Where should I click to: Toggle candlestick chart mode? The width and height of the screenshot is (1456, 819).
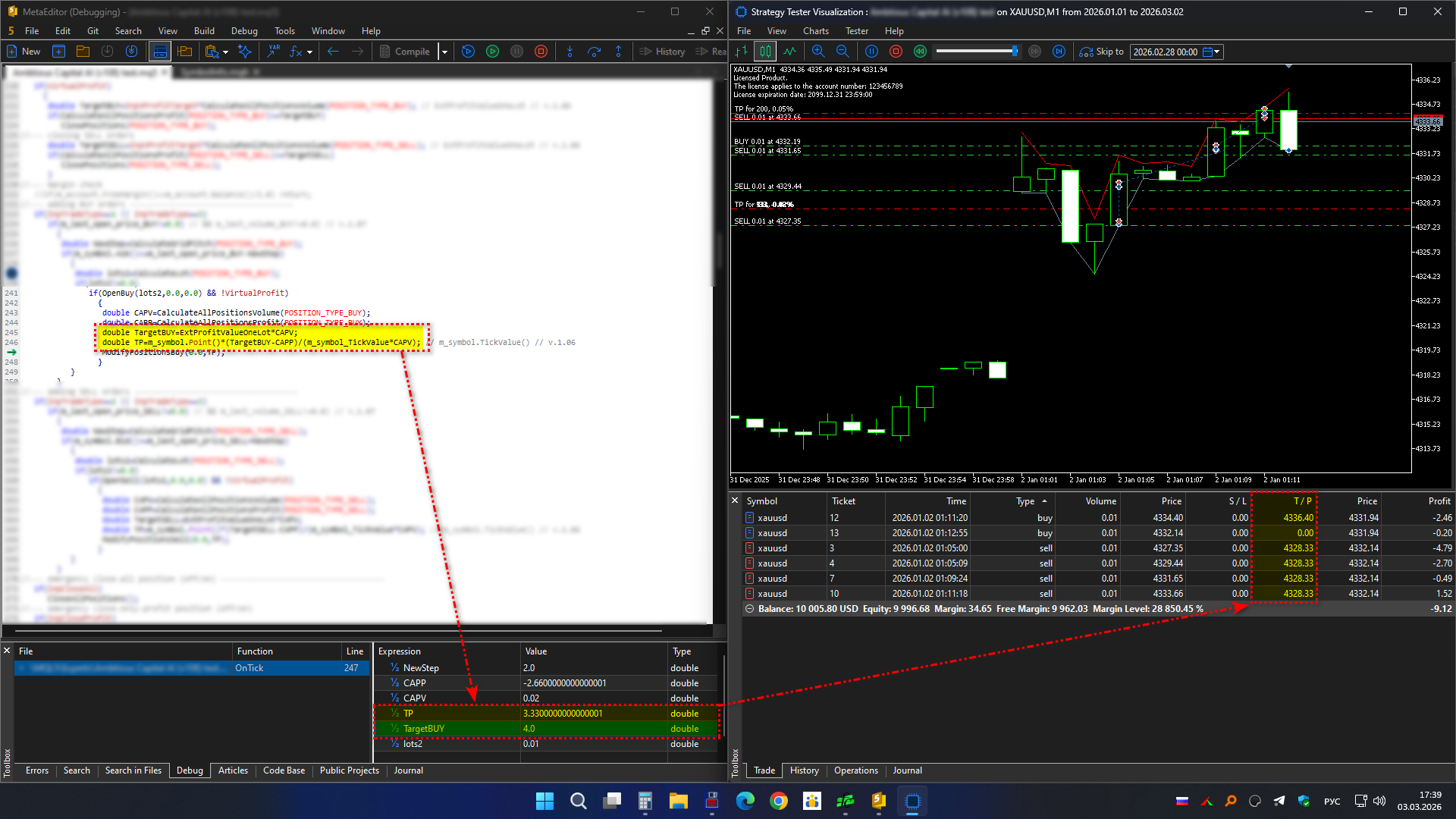(x=766, y=52)
